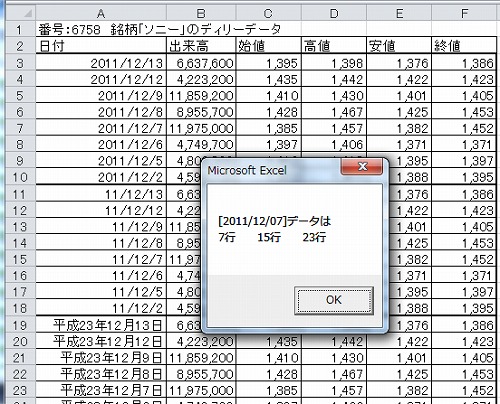Screen dimensions: 500x404
Task: Select column B header
Action: tap(201, 13)
